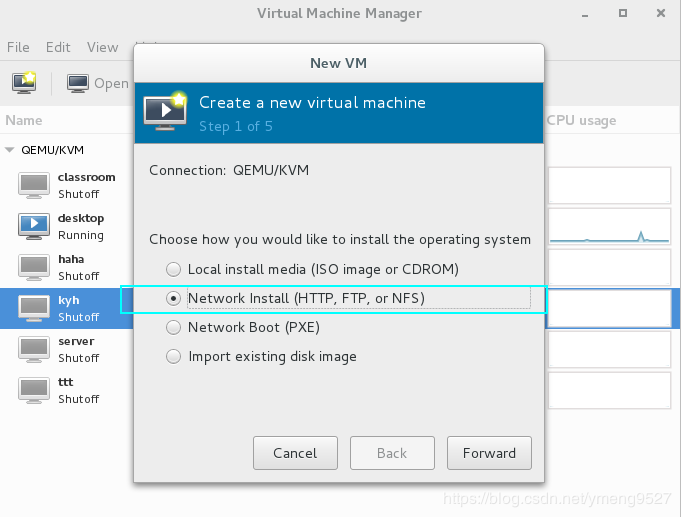Select the desktop VM name text
The height and width of the screenshot is (517, 681).
tap(81, 219)
